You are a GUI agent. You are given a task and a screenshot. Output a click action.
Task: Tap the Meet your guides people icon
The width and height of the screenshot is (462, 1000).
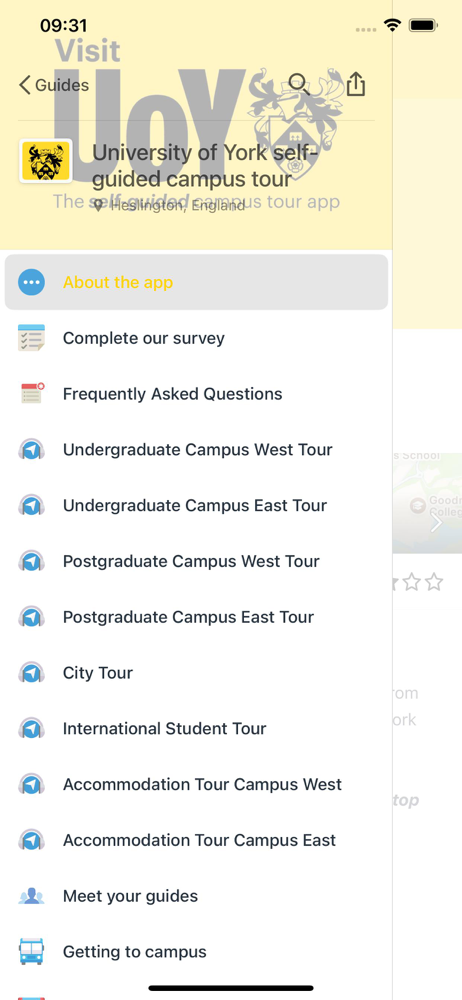(31, 896)
